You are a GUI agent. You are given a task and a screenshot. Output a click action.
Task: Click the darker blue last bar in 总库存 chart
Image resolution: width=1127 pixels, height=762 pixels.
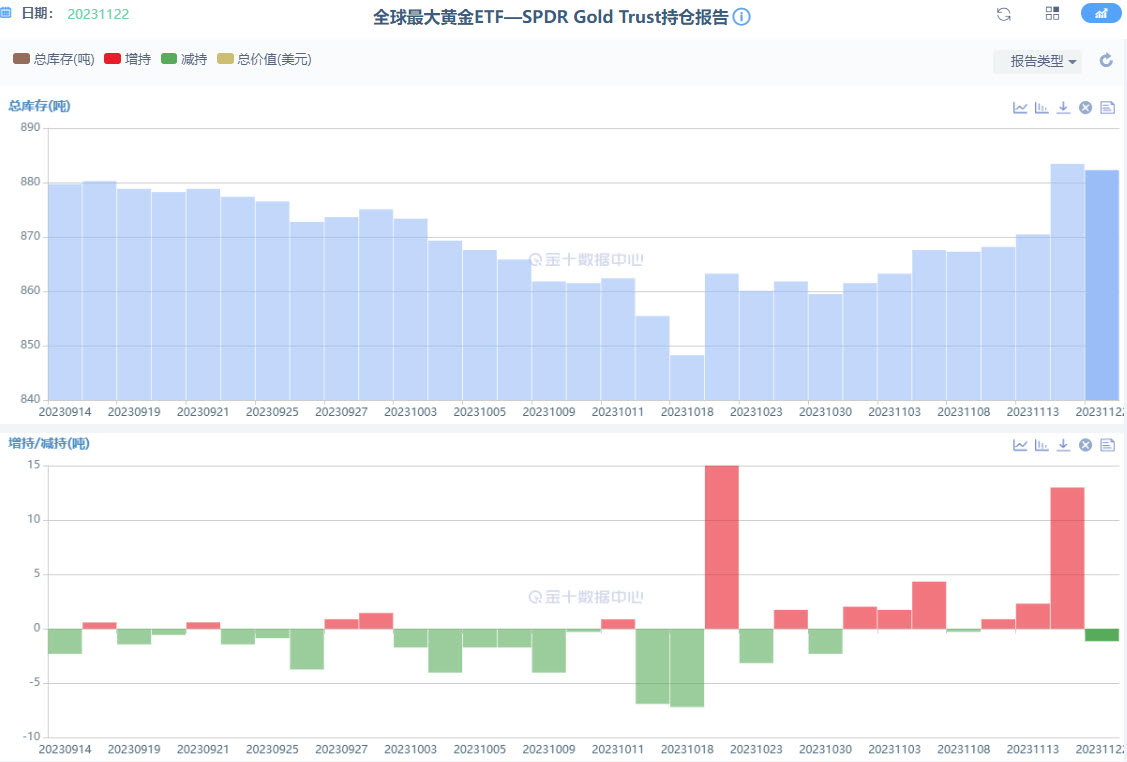[x=1102, y=285]
